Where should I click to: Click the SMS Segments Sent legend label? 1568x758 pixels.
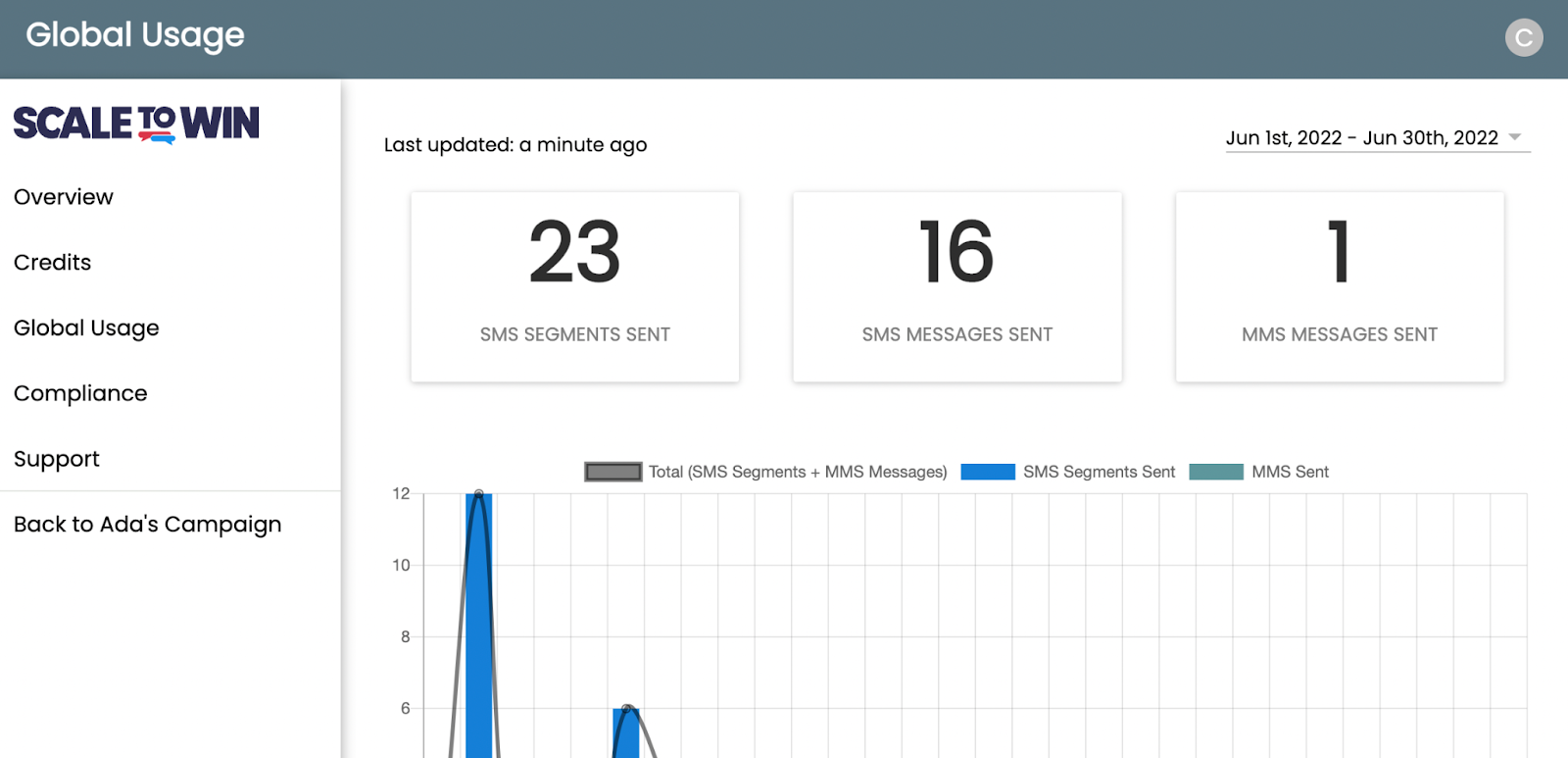(1099, 472)
